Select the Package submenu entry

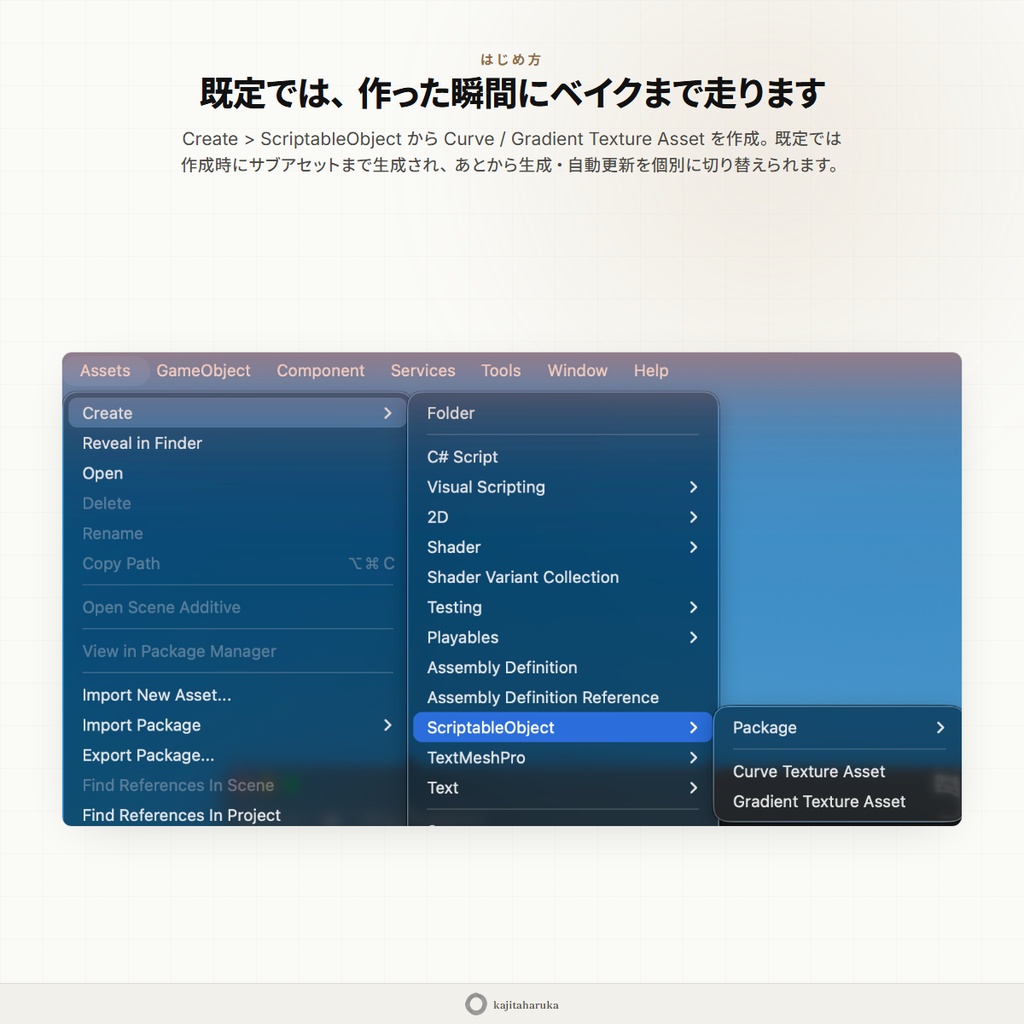(x=839, y=728)
